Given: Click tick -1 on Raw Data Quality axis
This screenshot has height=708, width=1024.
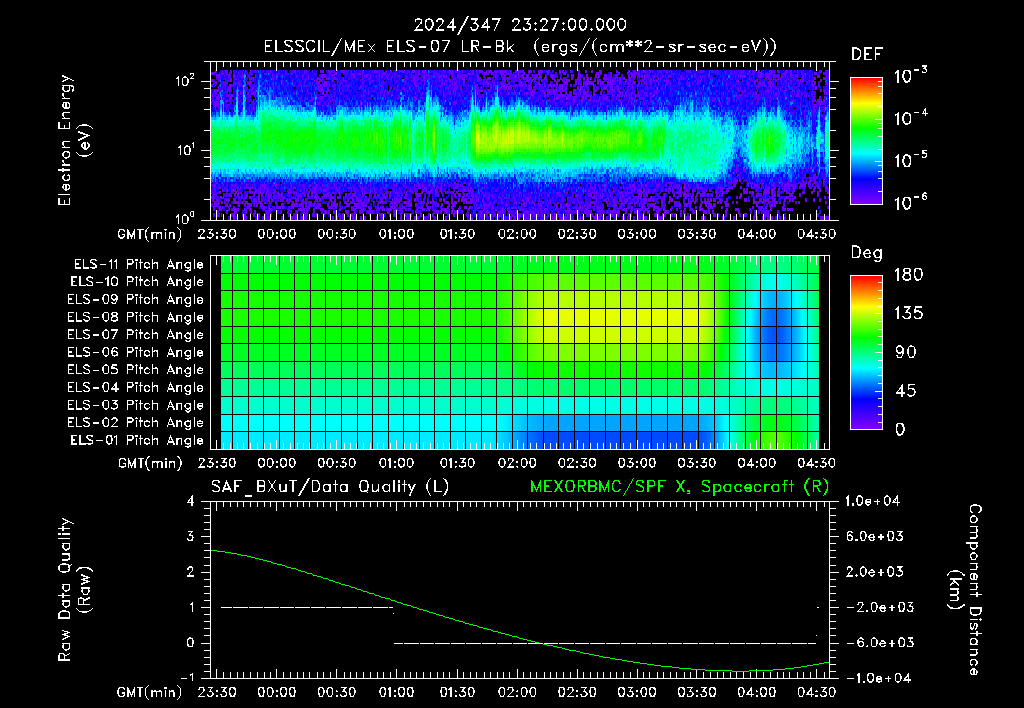Looking at the screenshot, I should pyautogui.click(x=187, y=678).
